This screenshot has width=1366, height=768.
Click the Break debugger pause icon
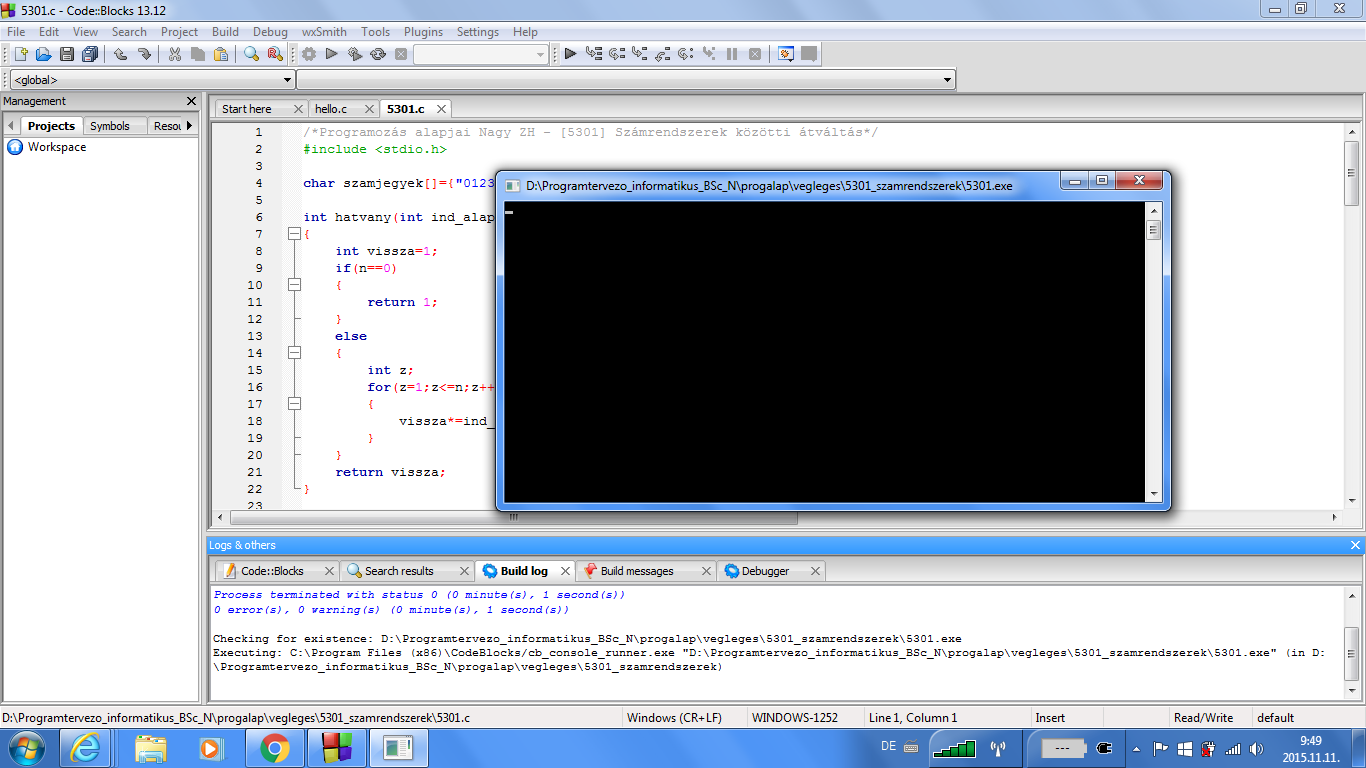tap(732, 54)
